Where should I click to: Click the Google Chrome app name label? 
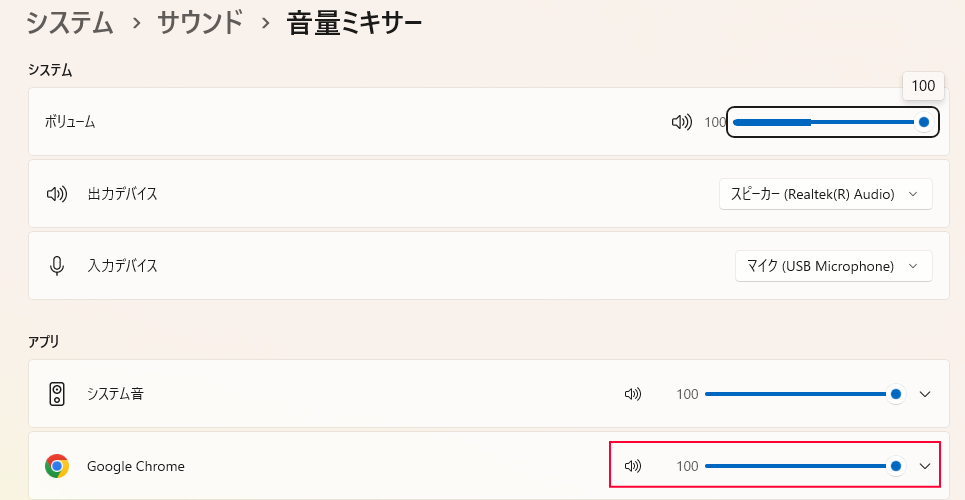point(136,466)
